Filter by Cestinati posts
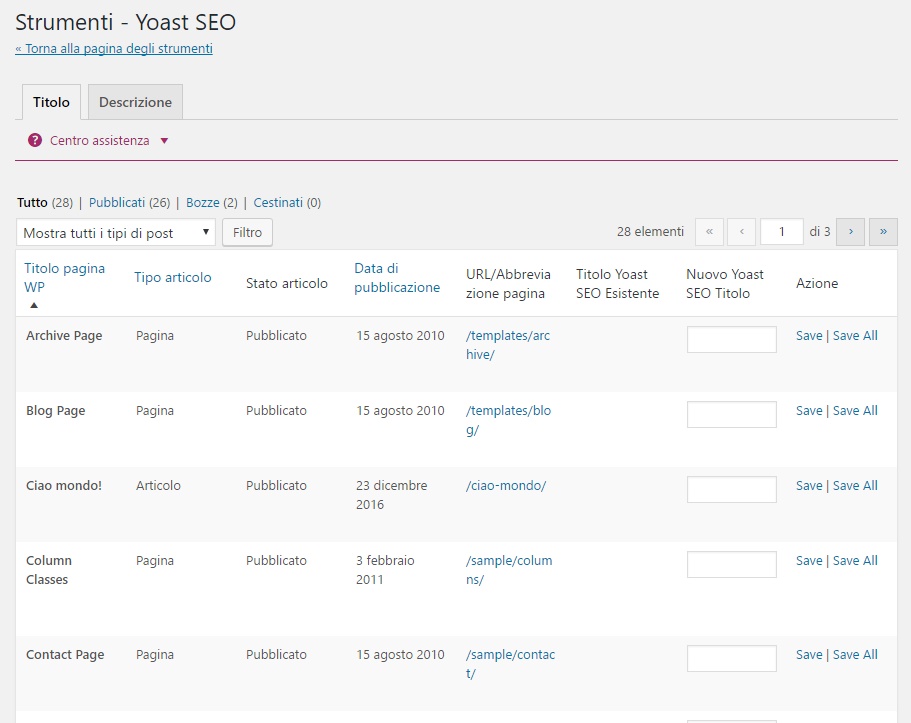 pos(278,203)
